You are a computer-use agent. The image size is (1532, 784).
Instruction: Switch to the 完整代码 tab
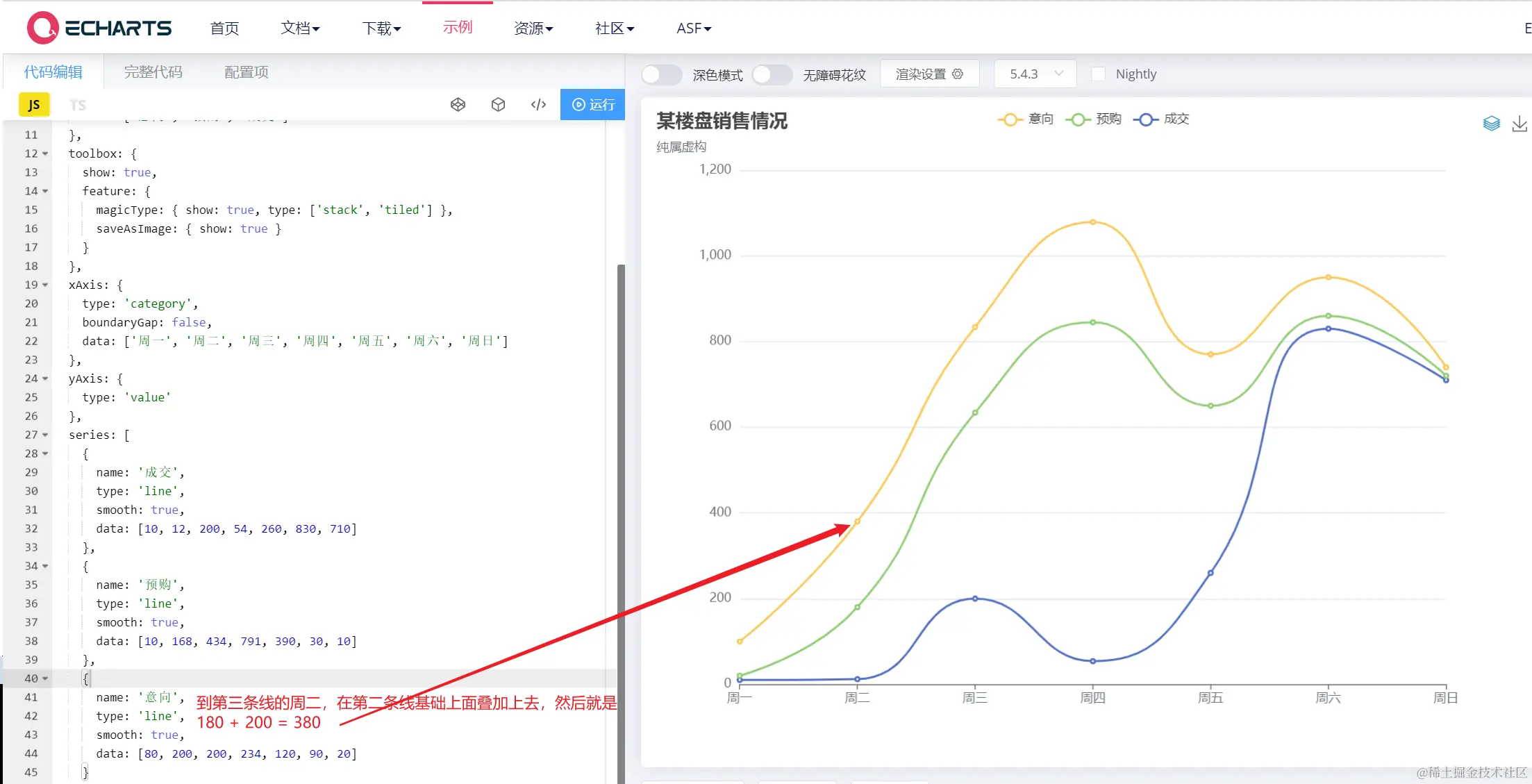(x=153, y=72)
